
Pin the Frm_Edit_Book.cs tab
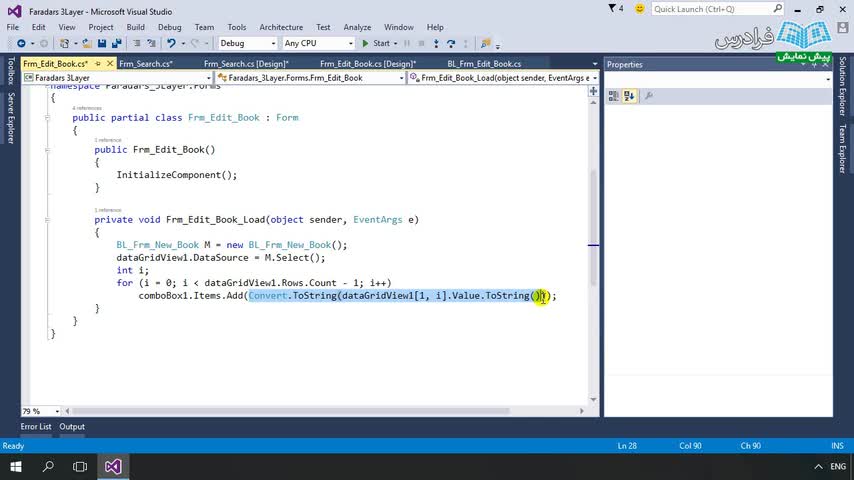tap(98, 64)
